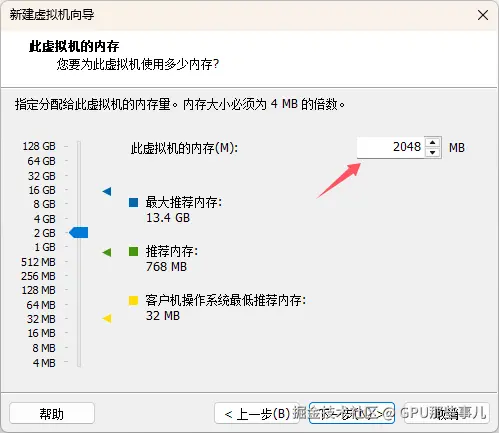Click the 推荐内存 label
Screen dimensions: 499x433
(x=172, y=251)
